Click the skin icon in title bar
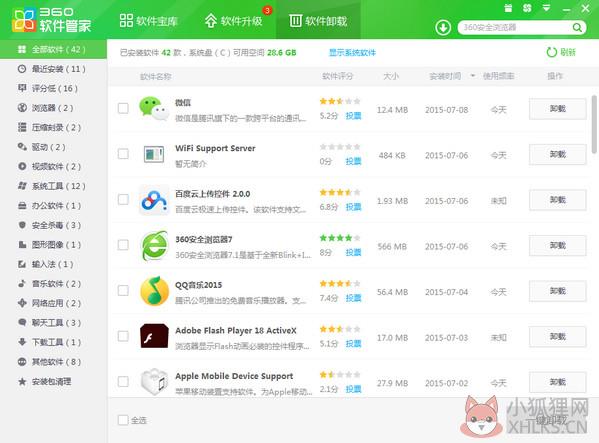Image resolution: width=599 pixels, height=443 pixels. tap(527, 8)
